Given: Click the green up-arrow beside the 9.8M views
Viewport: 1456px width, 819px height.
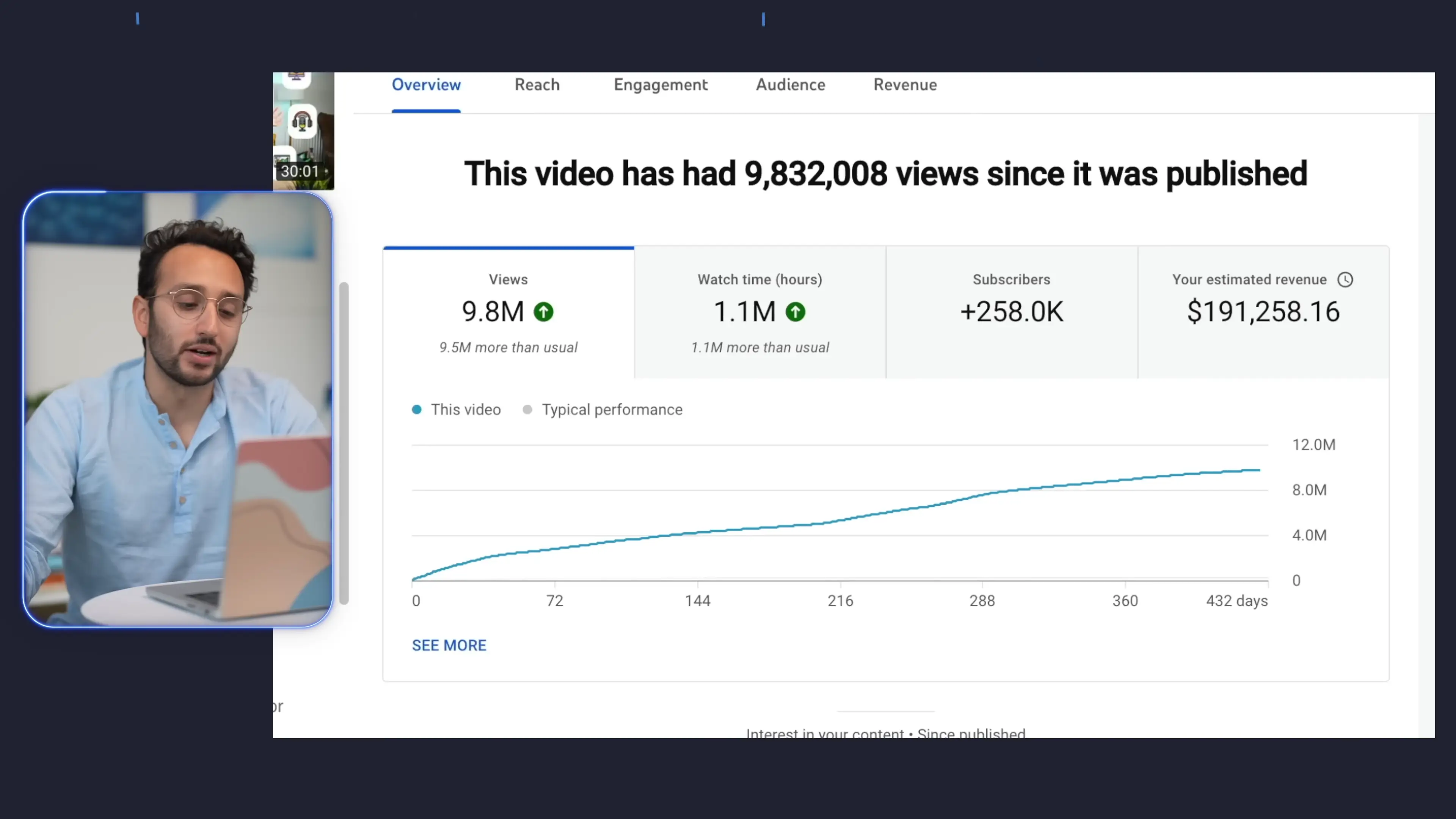Looking at the screenshot, I should [x=543, y=311].
